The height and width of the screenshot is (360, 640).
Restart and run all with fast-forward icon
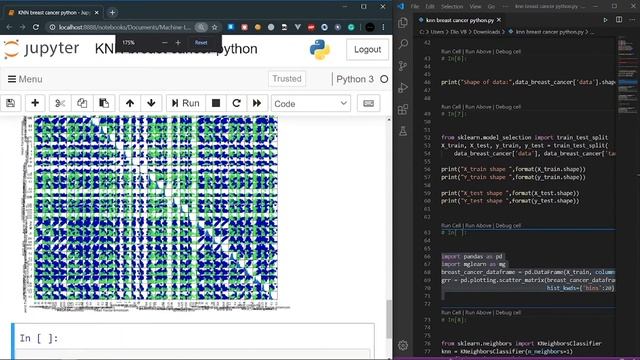pos(257,103)
